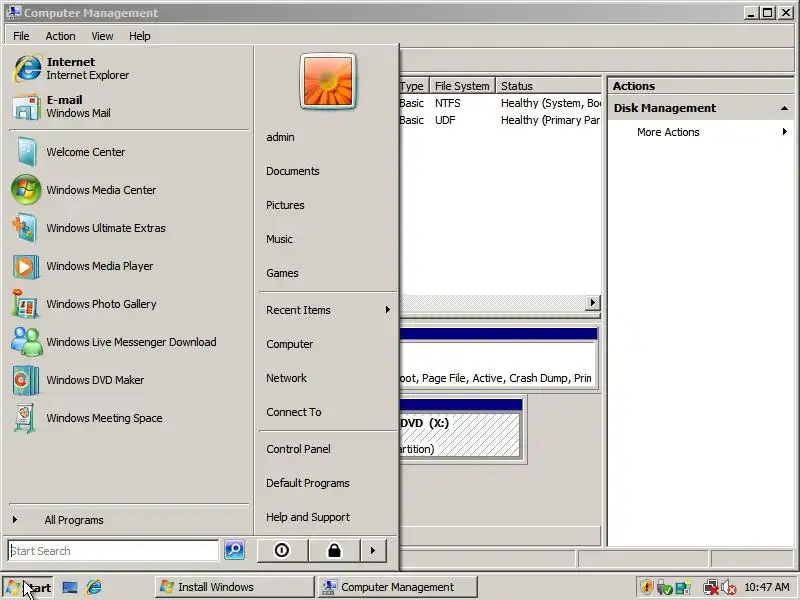This screenshot has width=800, height=600.
Task: Open Pictures folder
Action: [328, 205]
